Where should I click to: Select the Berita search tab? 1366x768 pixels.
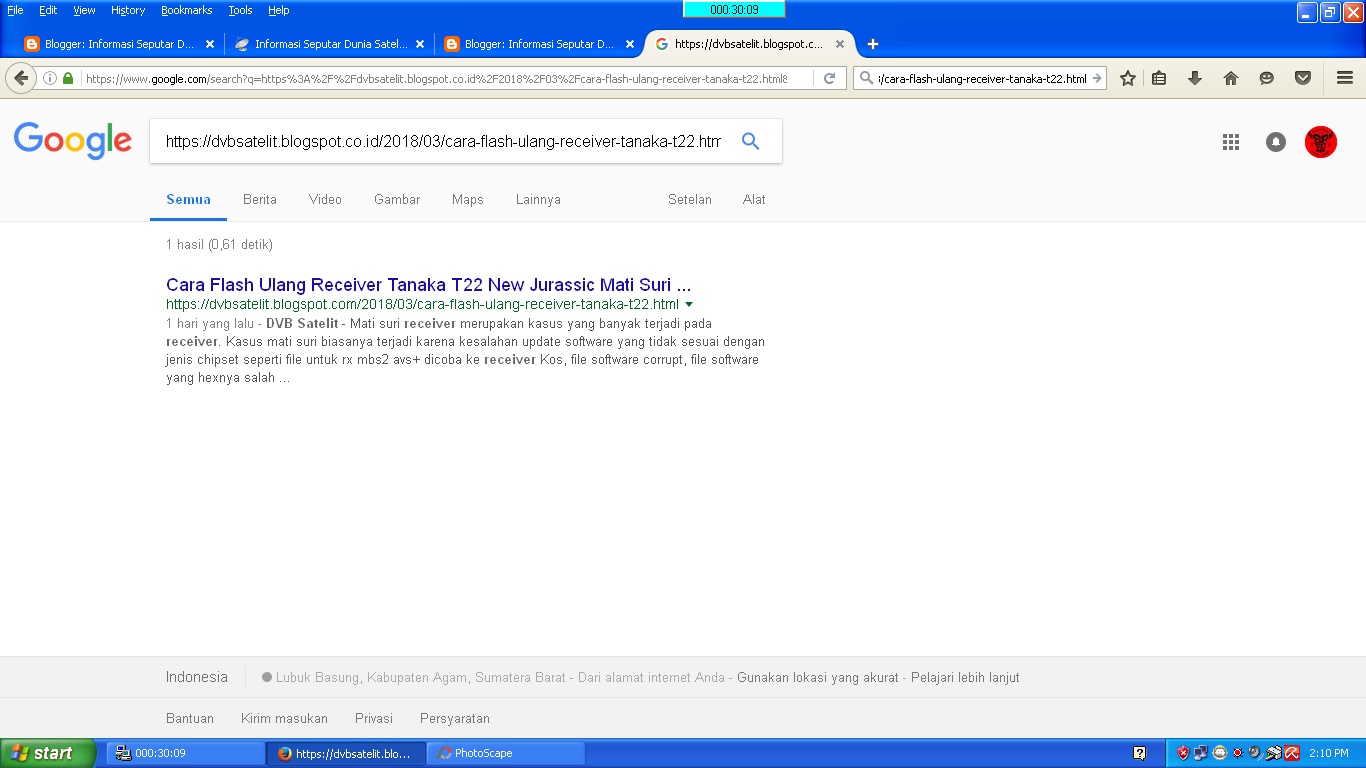coord(260,199)
